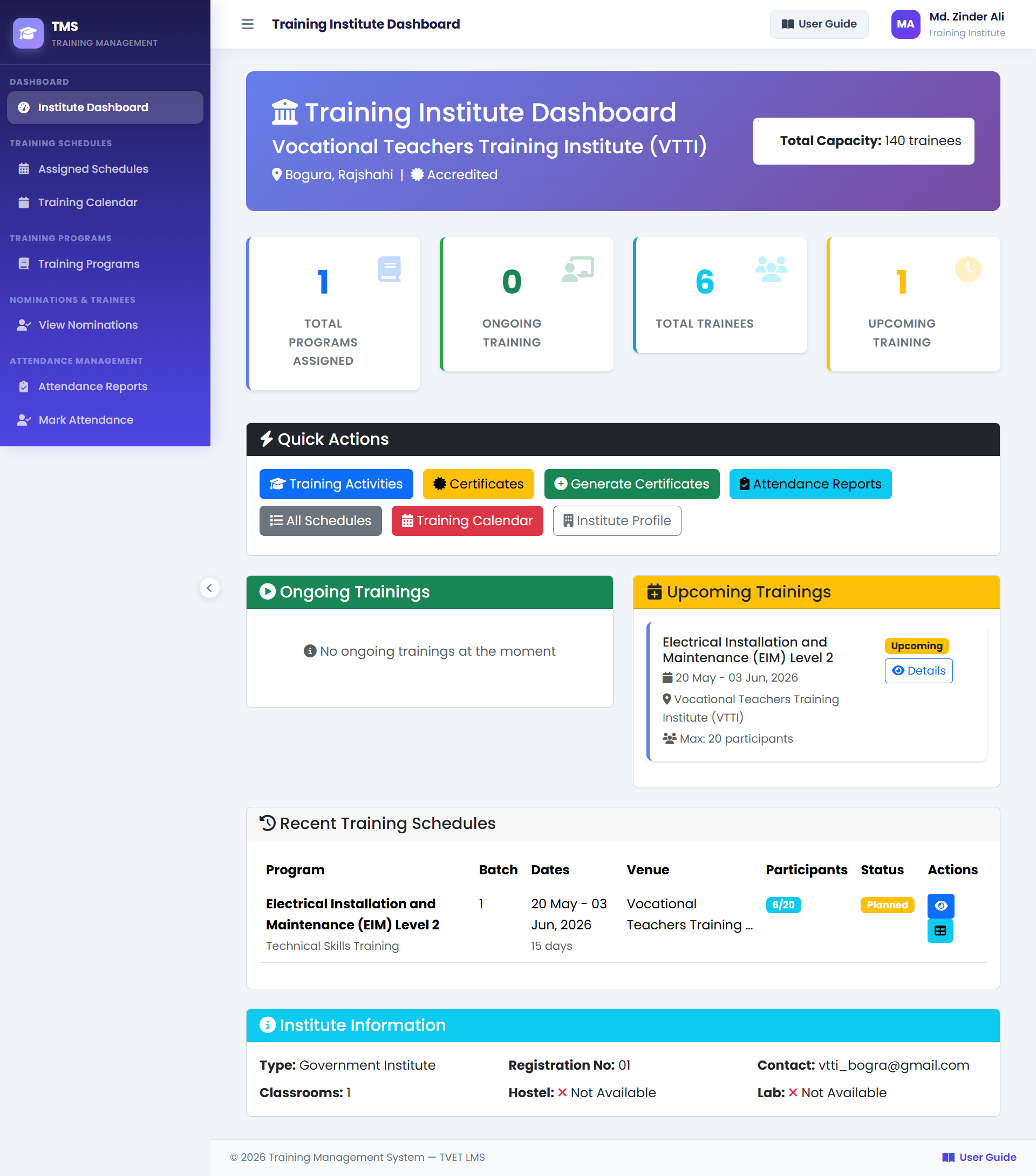Click the Accredited certificate icon
The height and width of the screenshot is (1176, 1036).
point(418,174)
